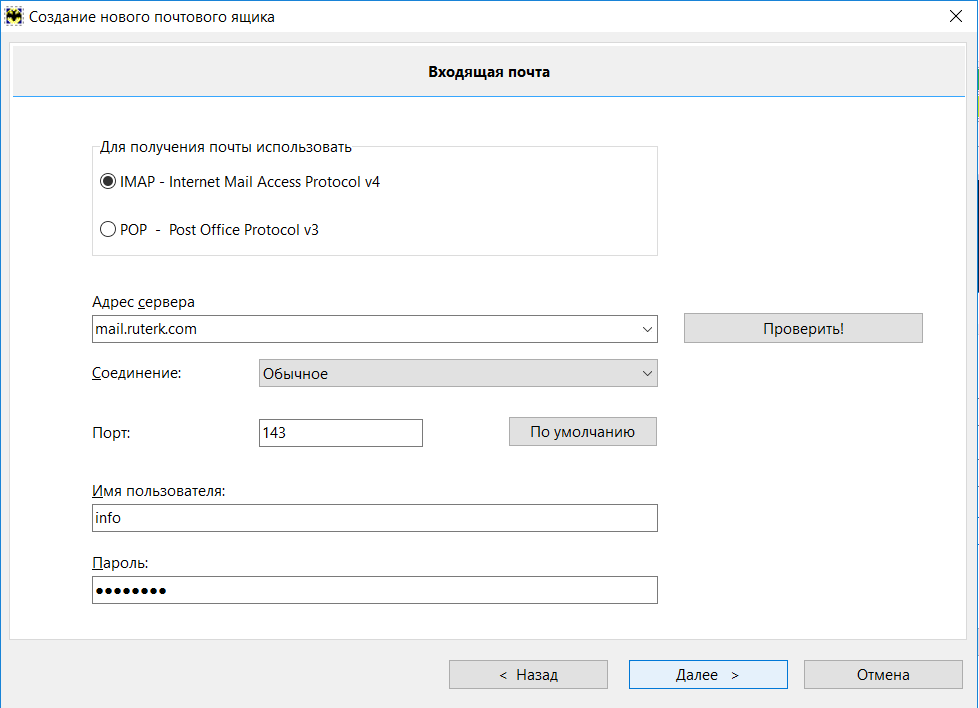Cancel setup with the Отмена button

click(882, 675)
